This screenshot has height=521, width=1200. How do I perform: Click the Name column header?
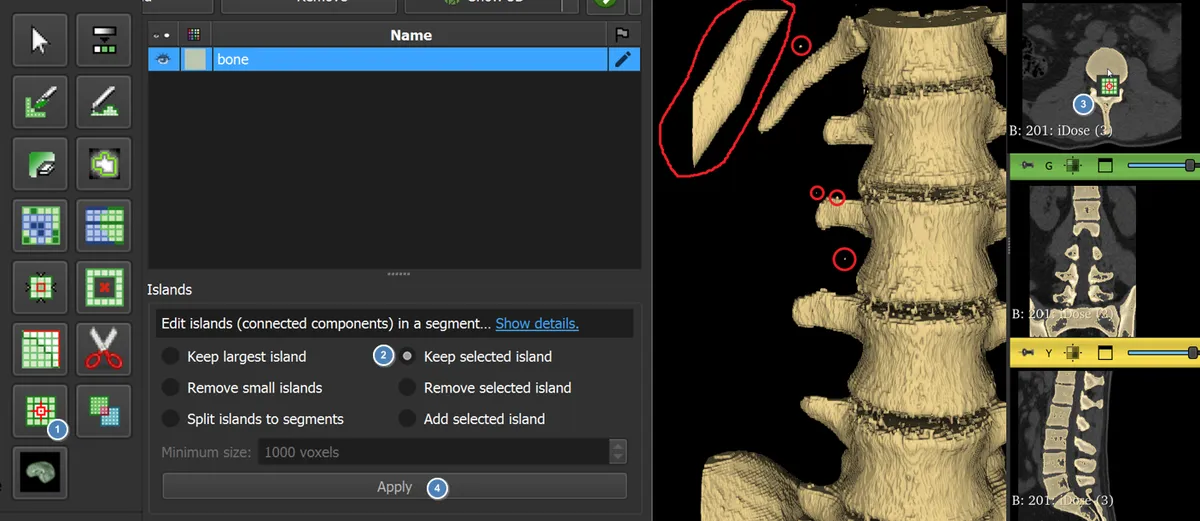point(411,35)
